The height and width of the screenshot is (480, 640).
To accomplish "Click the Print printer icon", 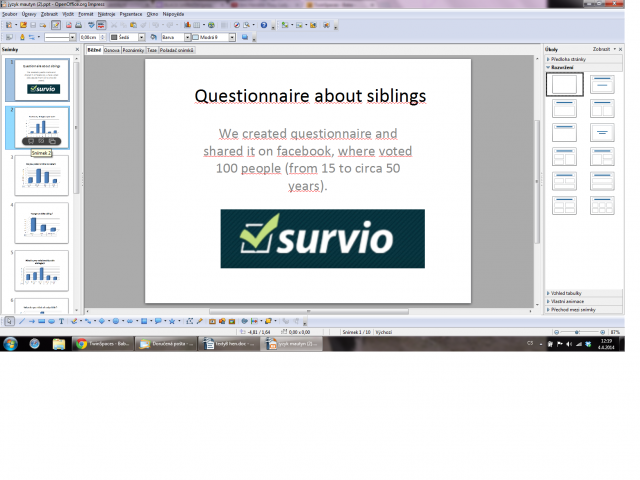I will coord(78,25).
